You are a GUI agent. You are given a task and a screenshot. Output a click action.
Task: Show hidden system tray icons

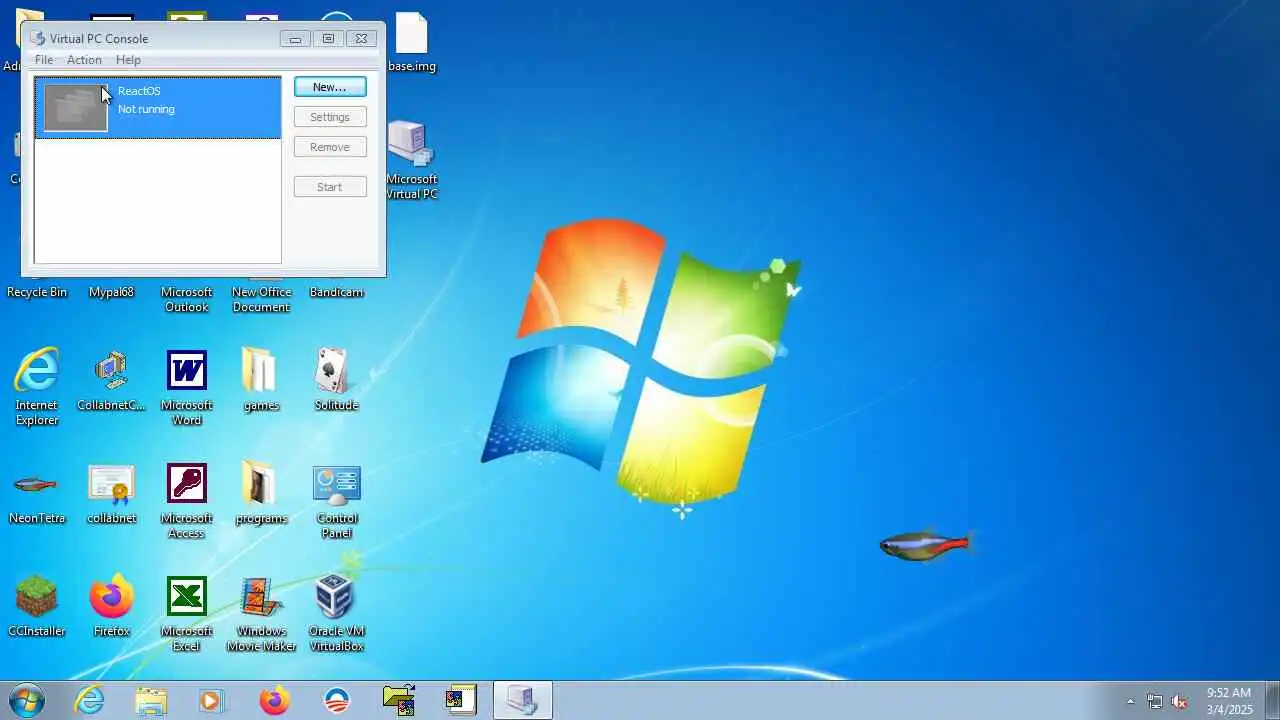[1130, 702]
